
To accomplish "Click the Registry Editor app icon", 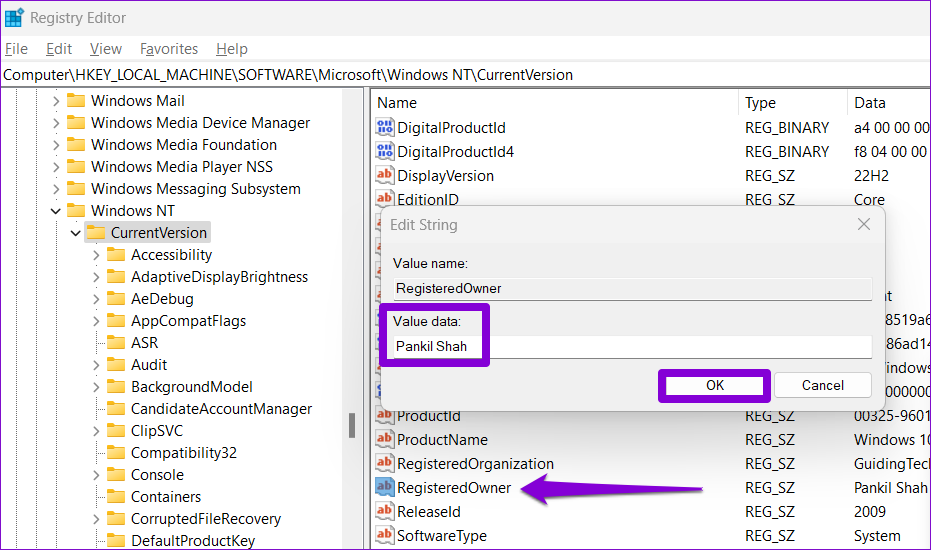I will [x=14, y=18].
